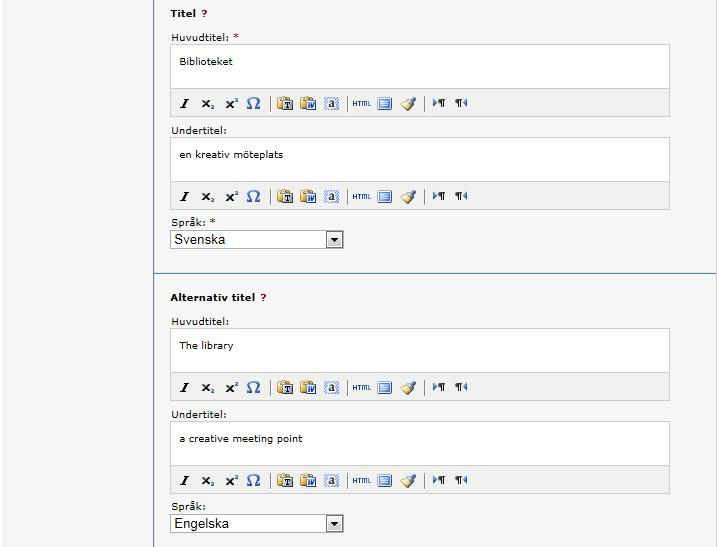Insert special character (omega) in Biblioteket editor
The height and width of the screenshot is (547, 717).
tap(253, 104)
